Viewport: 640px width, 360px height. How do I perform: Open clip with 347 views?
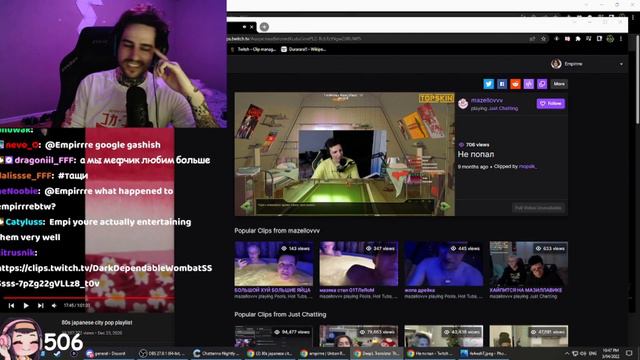(x=359, y=264)
